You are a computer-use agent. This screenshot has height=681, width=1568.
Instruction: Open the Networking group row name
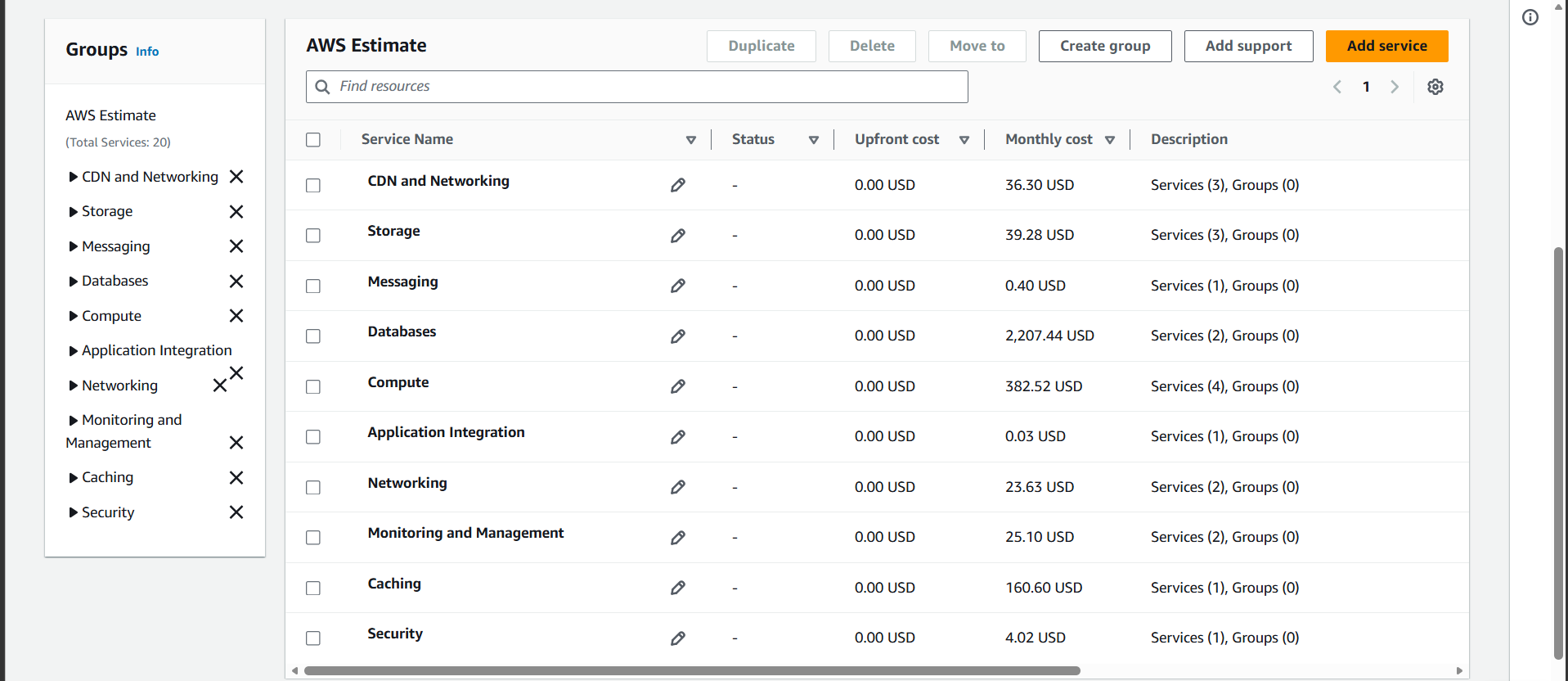(407, 483)
